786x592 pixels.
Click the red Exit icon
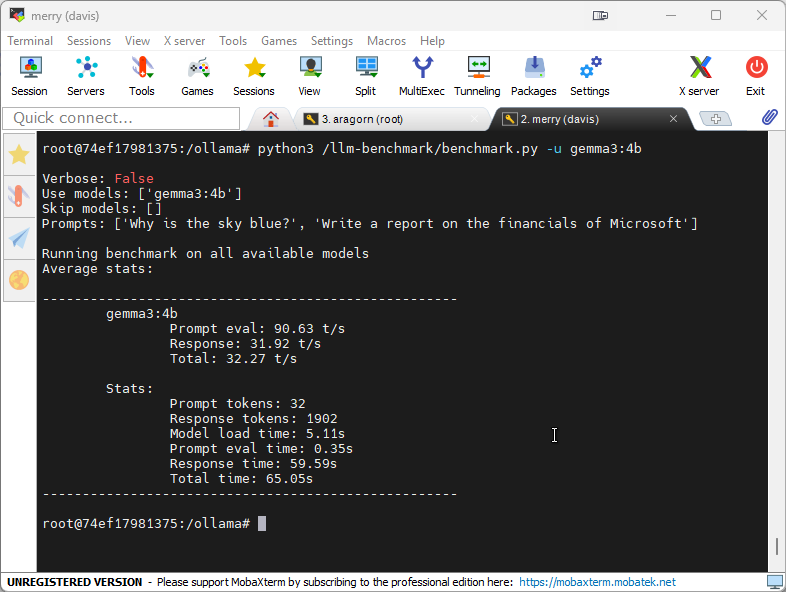pos(755,76)
